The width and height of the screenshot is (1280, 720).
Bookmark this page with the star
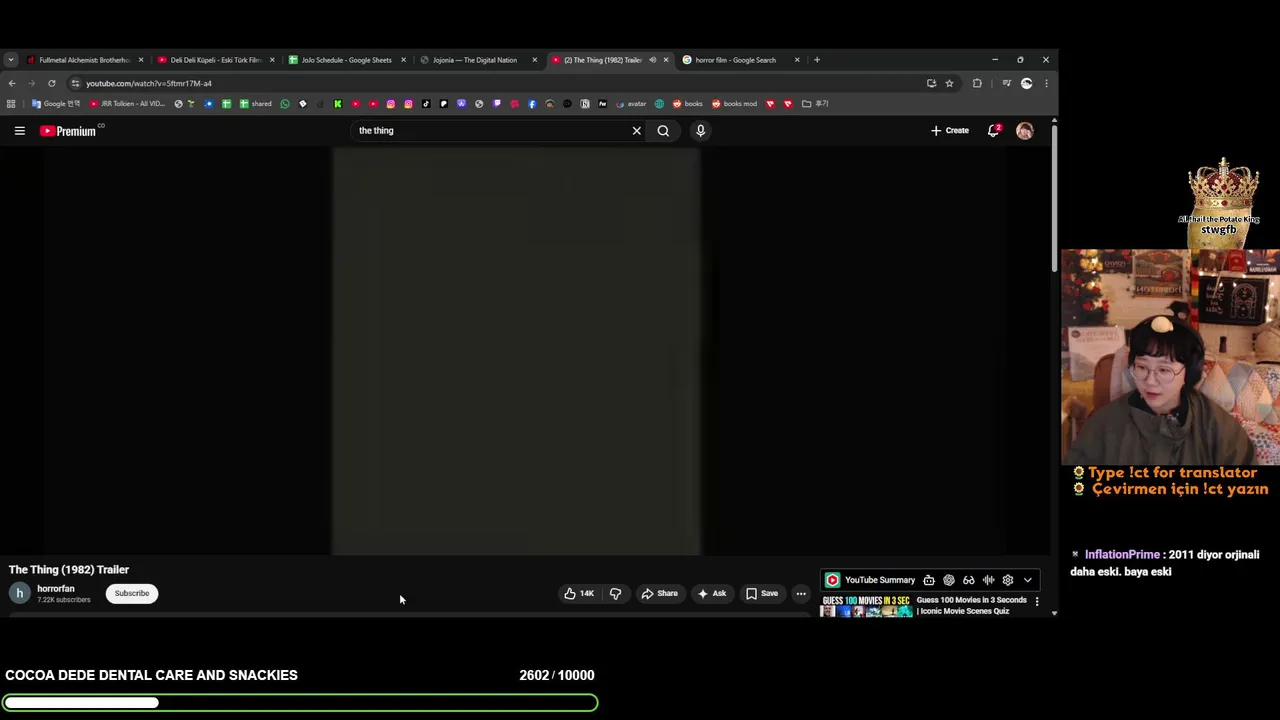coord(950,84)
